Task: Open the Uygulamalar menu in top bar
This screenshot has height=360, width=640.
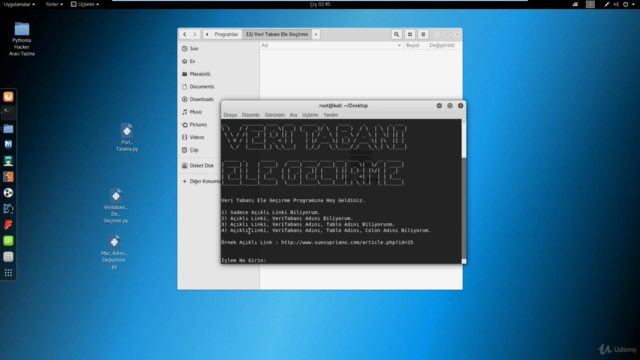Action: 19,4
